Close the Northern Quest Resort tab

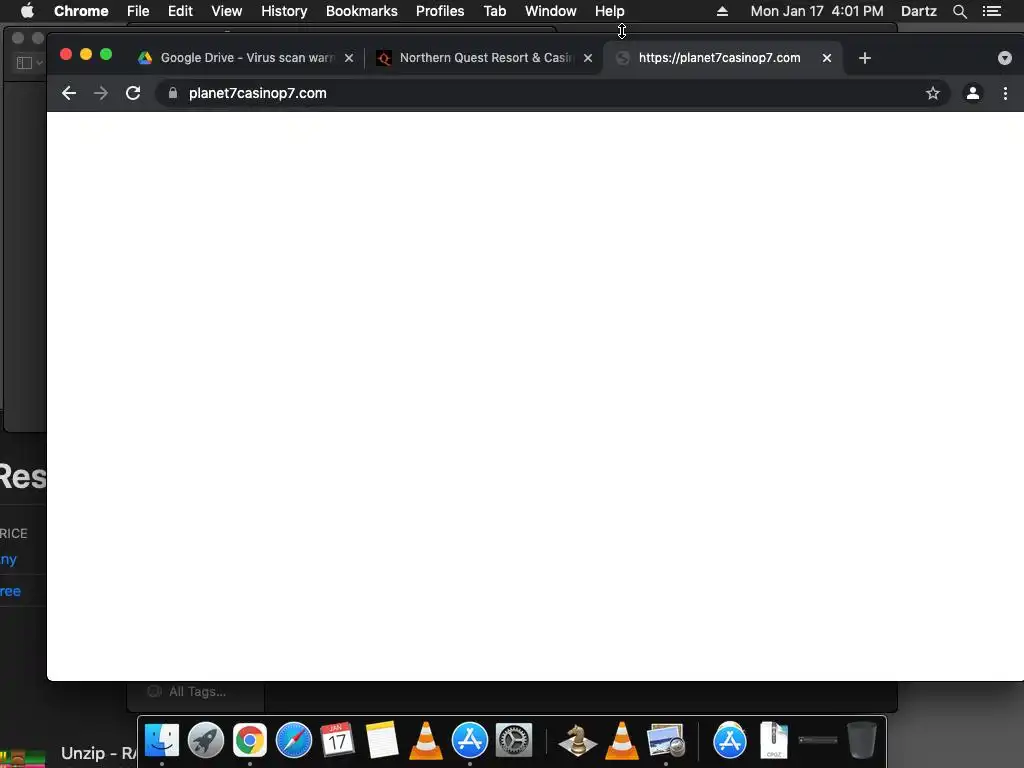[588, 58]
